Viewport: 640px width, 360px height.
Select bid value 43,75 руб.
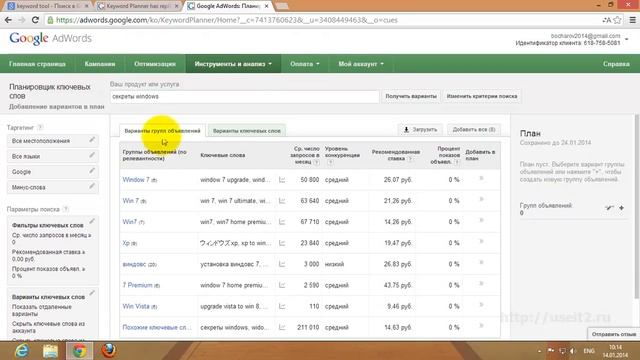tap(398, 285)
